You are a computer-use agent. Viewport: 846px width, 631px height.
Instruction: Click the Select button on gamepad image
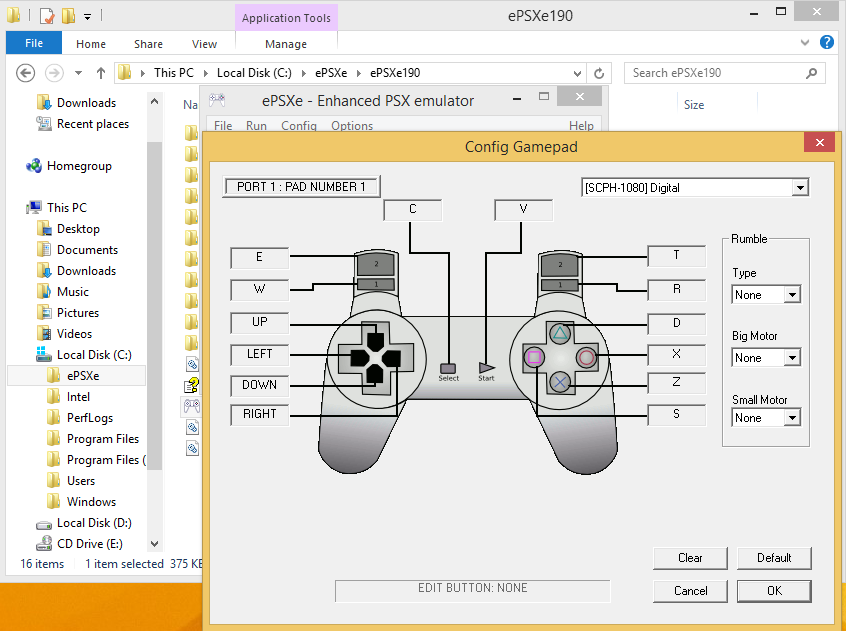tap(448, 368)
